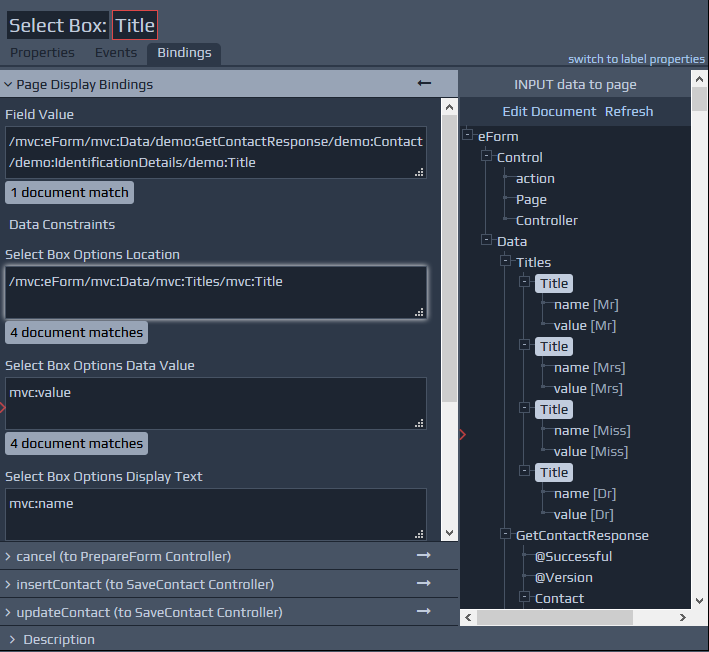The width and height of the screenshot is (709, 652).
Task: Collapse the Titles tree node
Action: click(x=506, y=260)
